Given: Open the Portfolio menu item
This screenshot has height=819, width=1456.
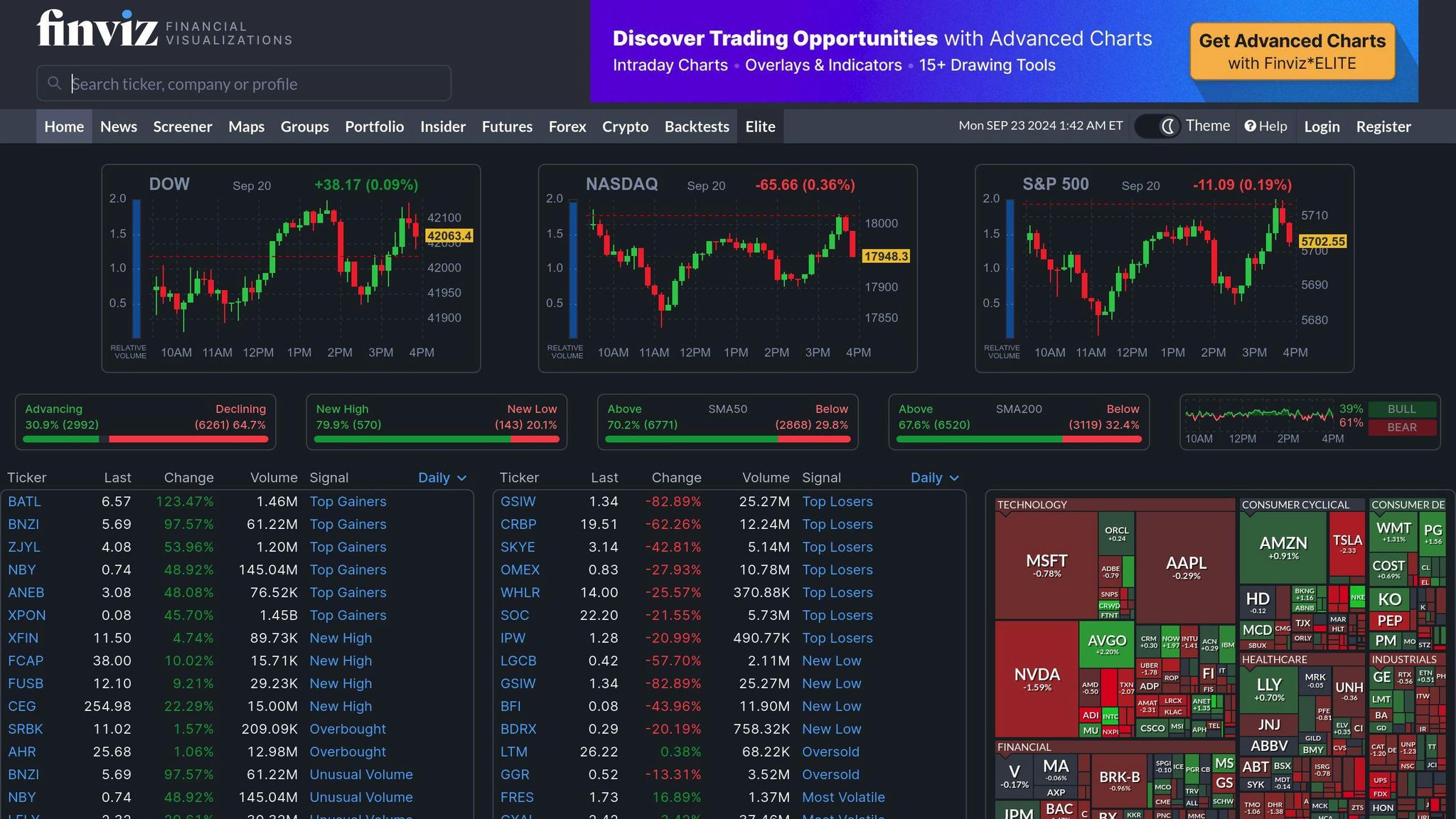Looking at the screenshot, I should [x=374, y=127].
